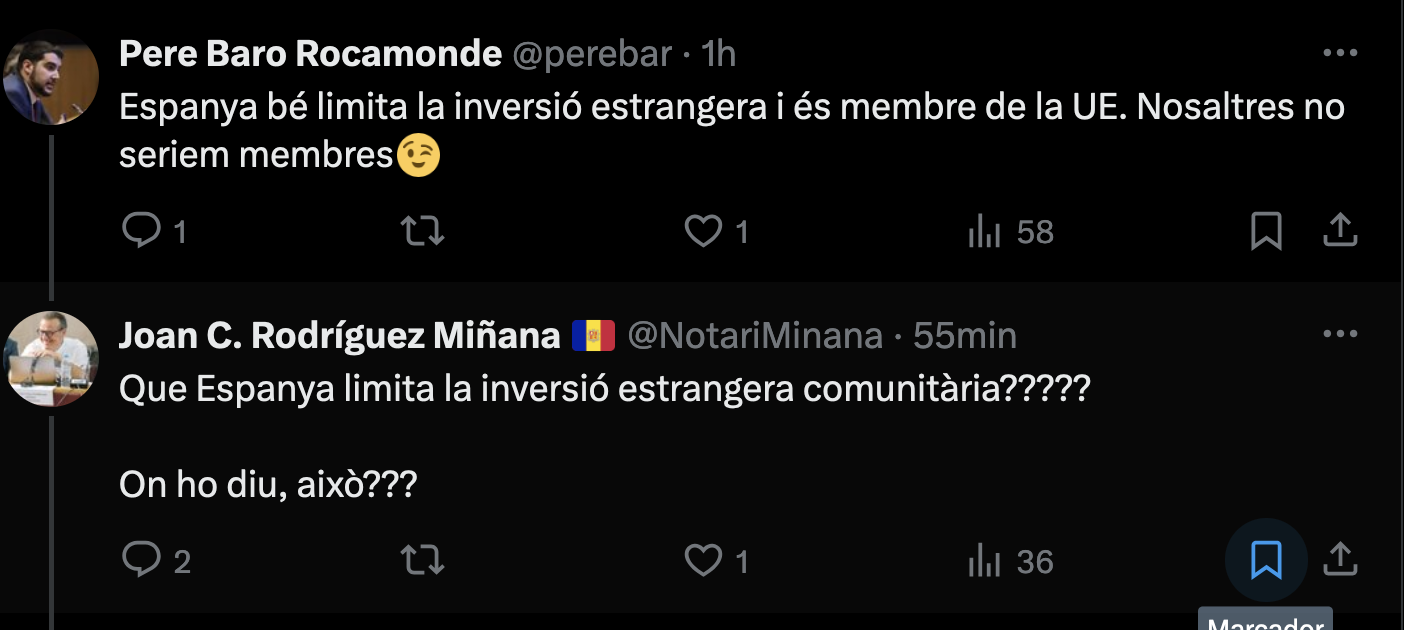Click the 55min timestamp on Joan's tweet
The width and height of the screenshot is (1404, 630).
tap(964, 336)
